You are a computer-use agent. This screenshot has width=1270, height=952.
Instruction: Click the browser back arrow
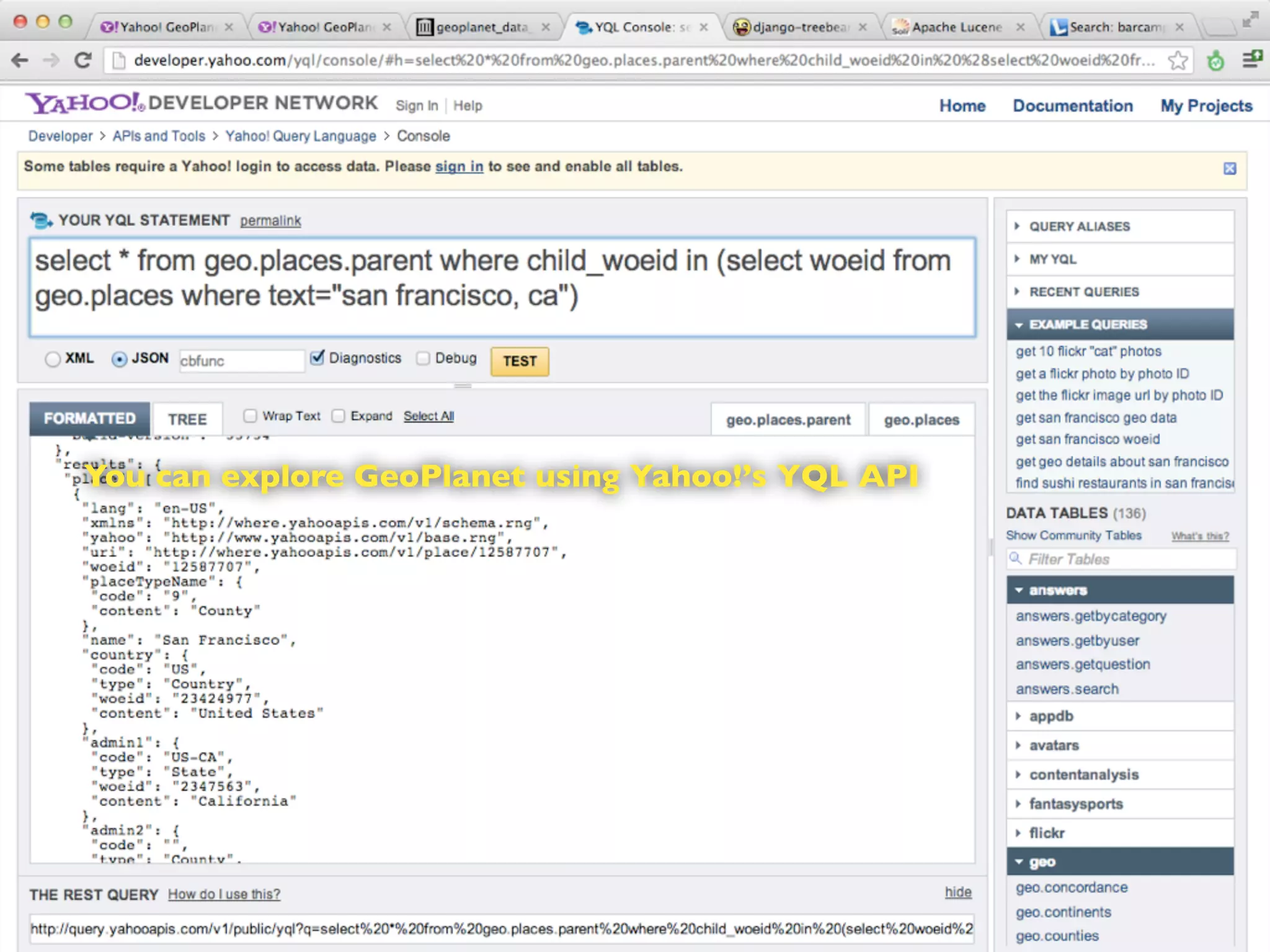(x=20, y=60)
